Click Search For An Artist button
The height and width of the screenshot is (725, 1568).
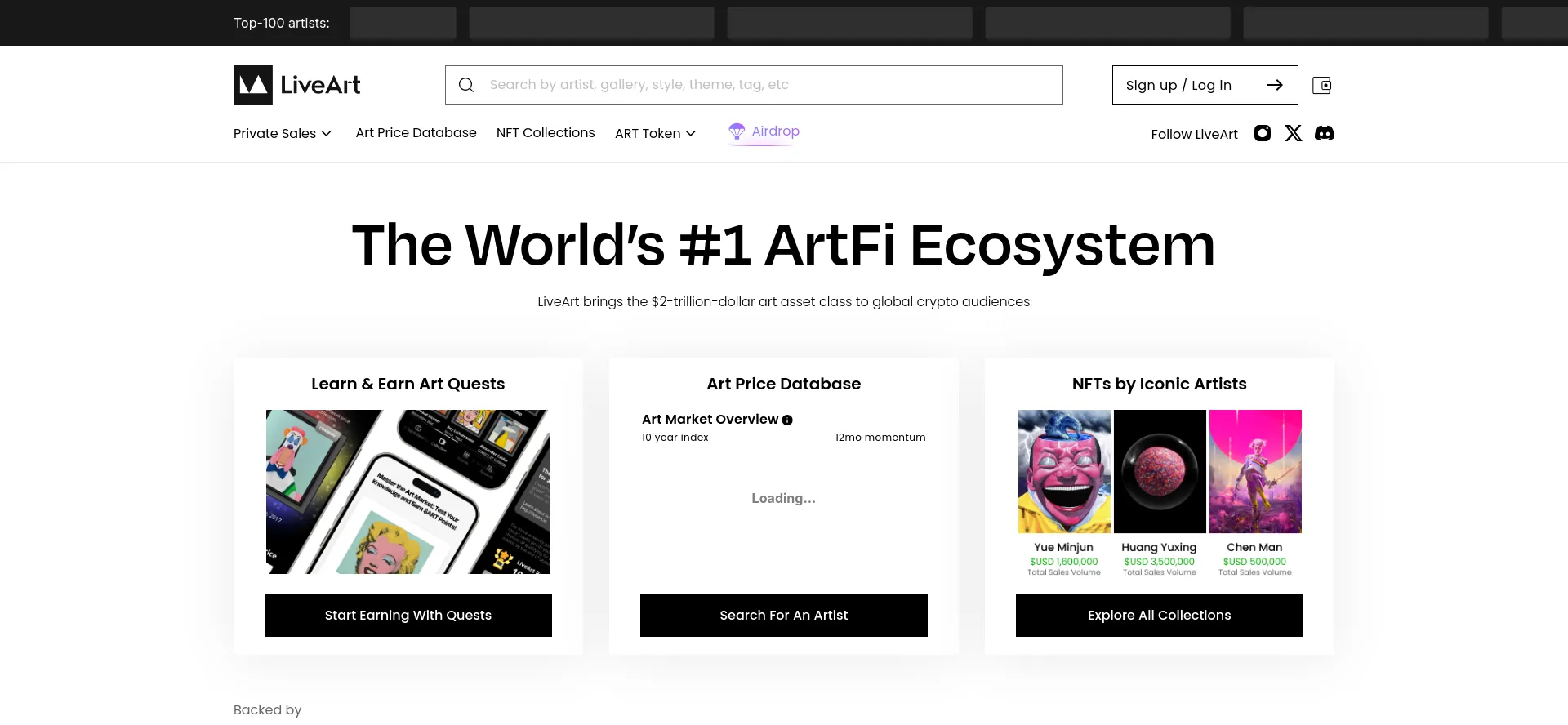pos(784,616)
